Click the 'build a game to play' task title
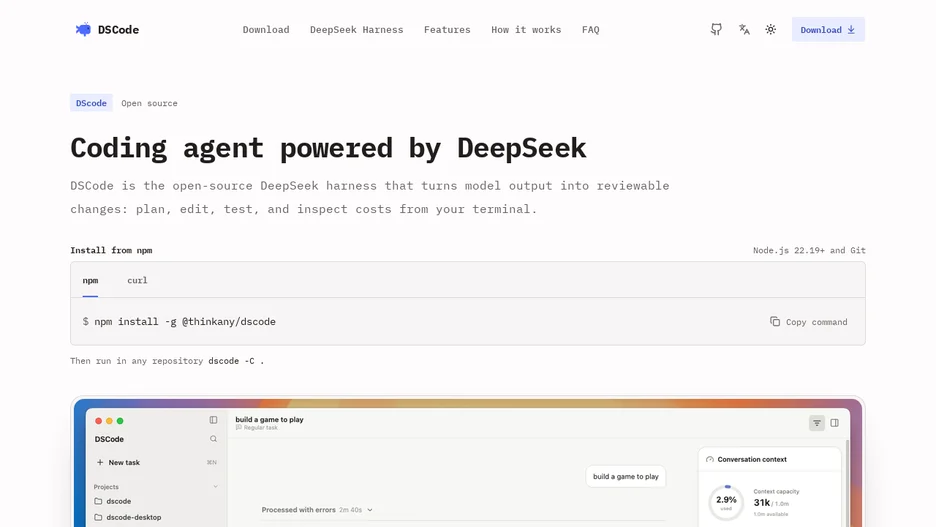Viewport: 936px width, 527px height. (269, 420)
